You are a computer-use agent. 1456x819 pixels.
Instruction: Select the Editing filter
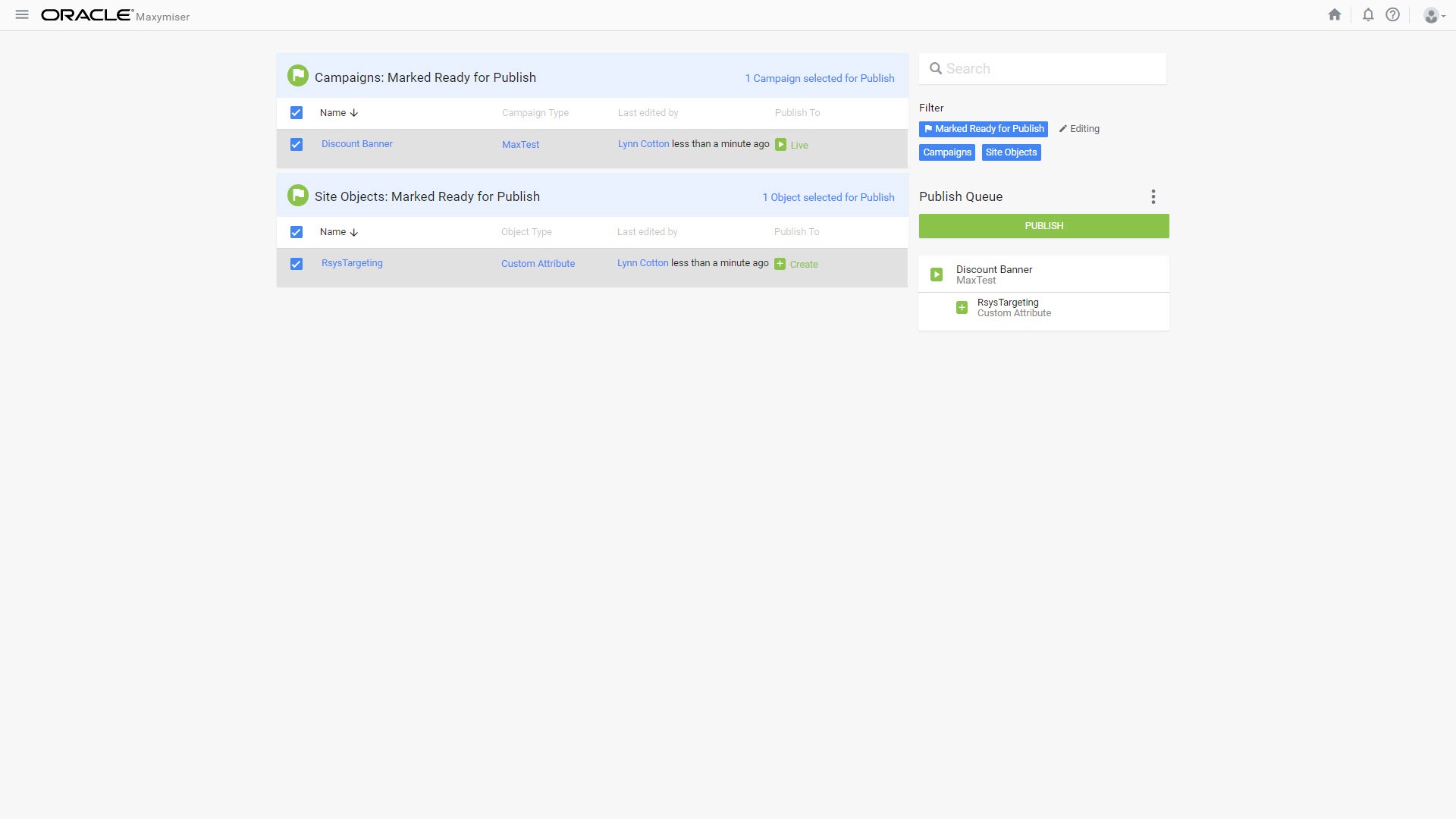[1079, 129]
